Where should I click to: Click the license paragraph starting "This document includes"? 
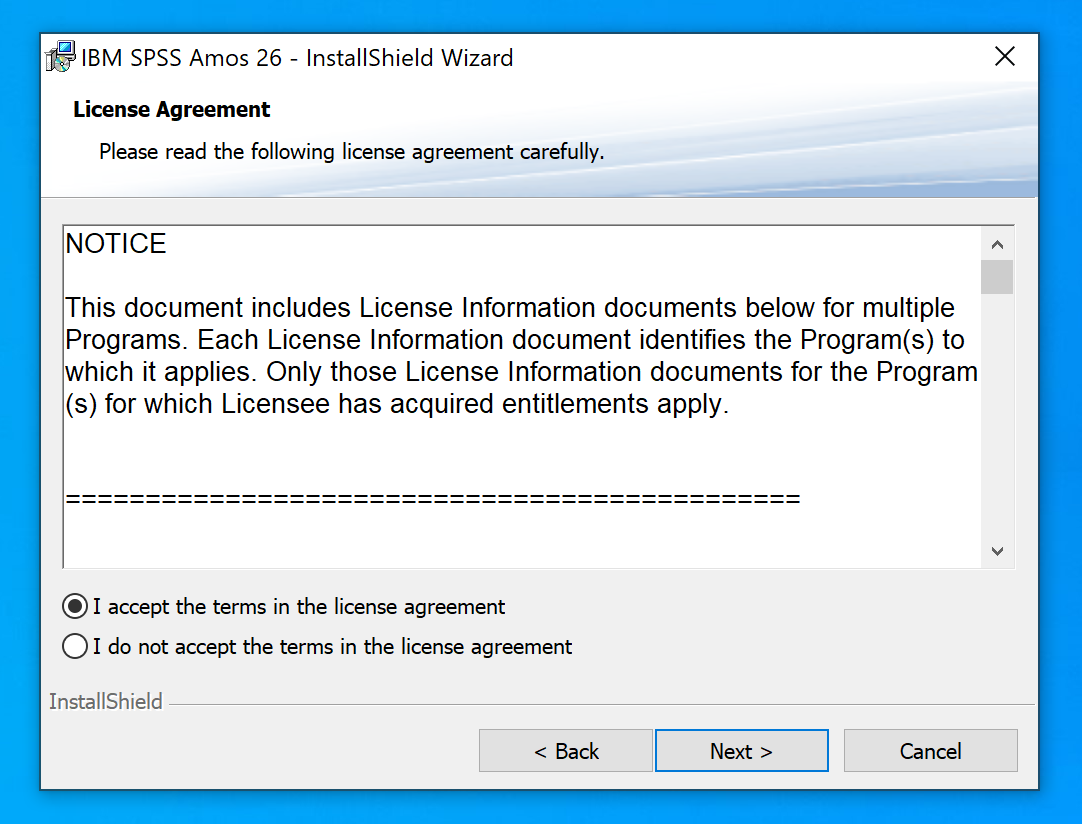[x=520, y=356]
